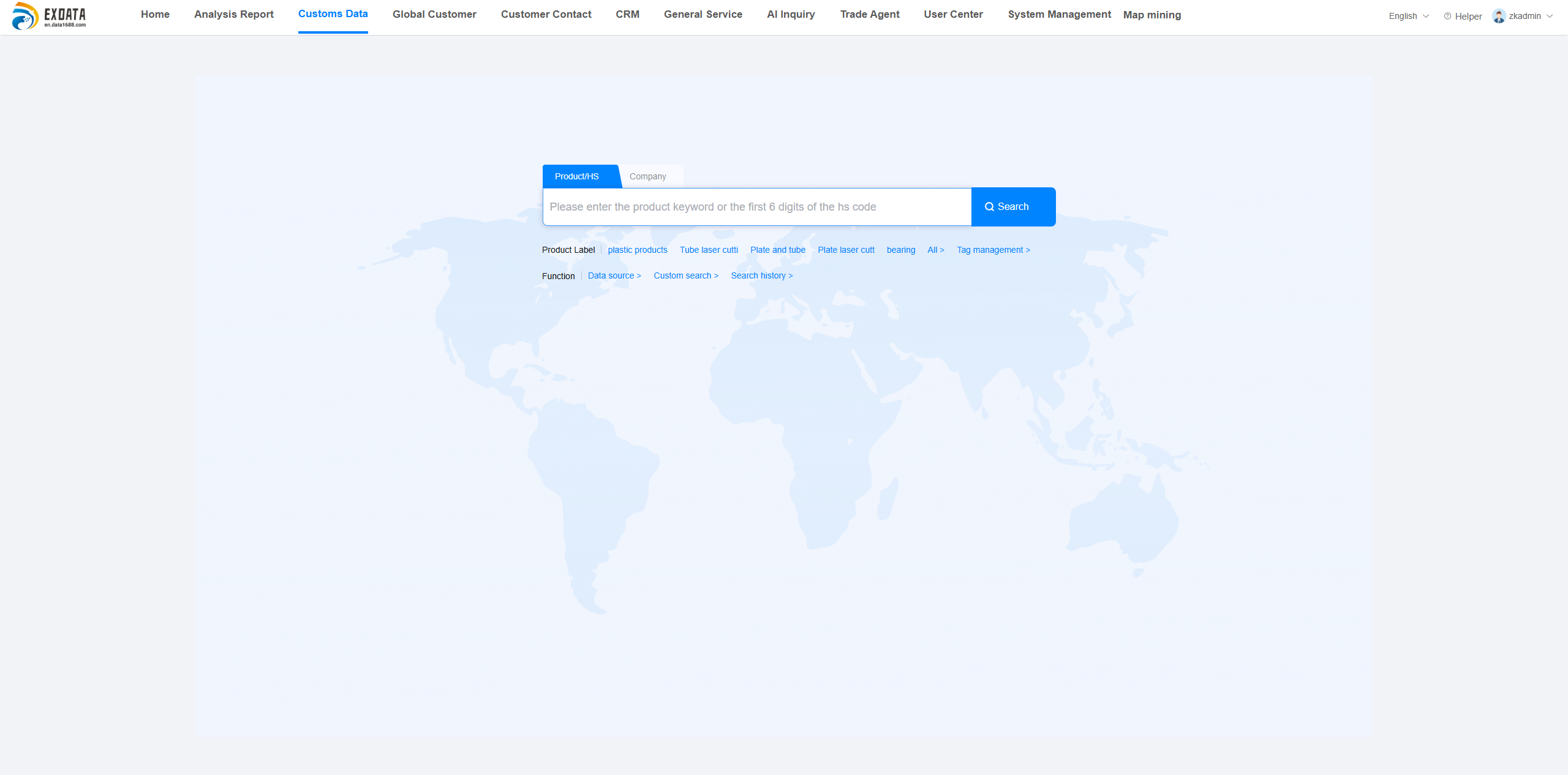Image resolution: width=1568 pixels, height=775 pixels.
Task: Select the plastic products label
Action: pos(638,250)
